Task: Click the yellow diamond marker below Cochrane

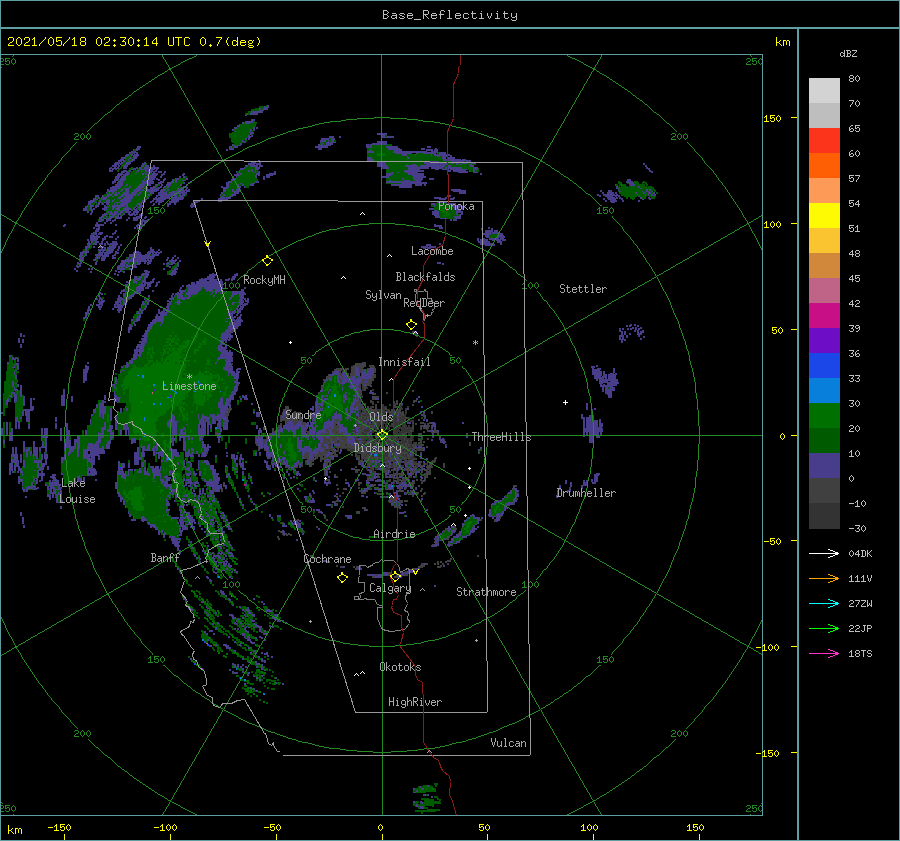Action: tap(342, 578)
